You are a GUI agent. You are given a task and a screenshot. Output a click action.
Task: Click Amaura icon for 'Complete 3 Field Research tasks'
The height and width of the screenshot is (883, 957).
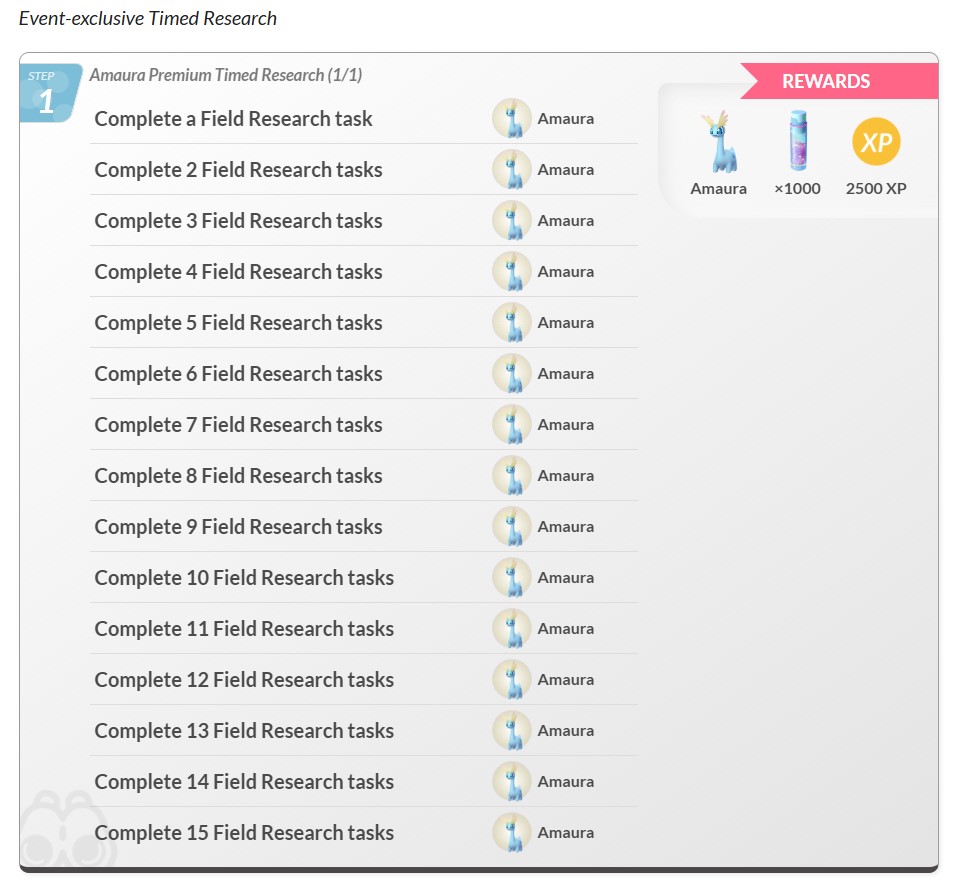coord(512,221)
